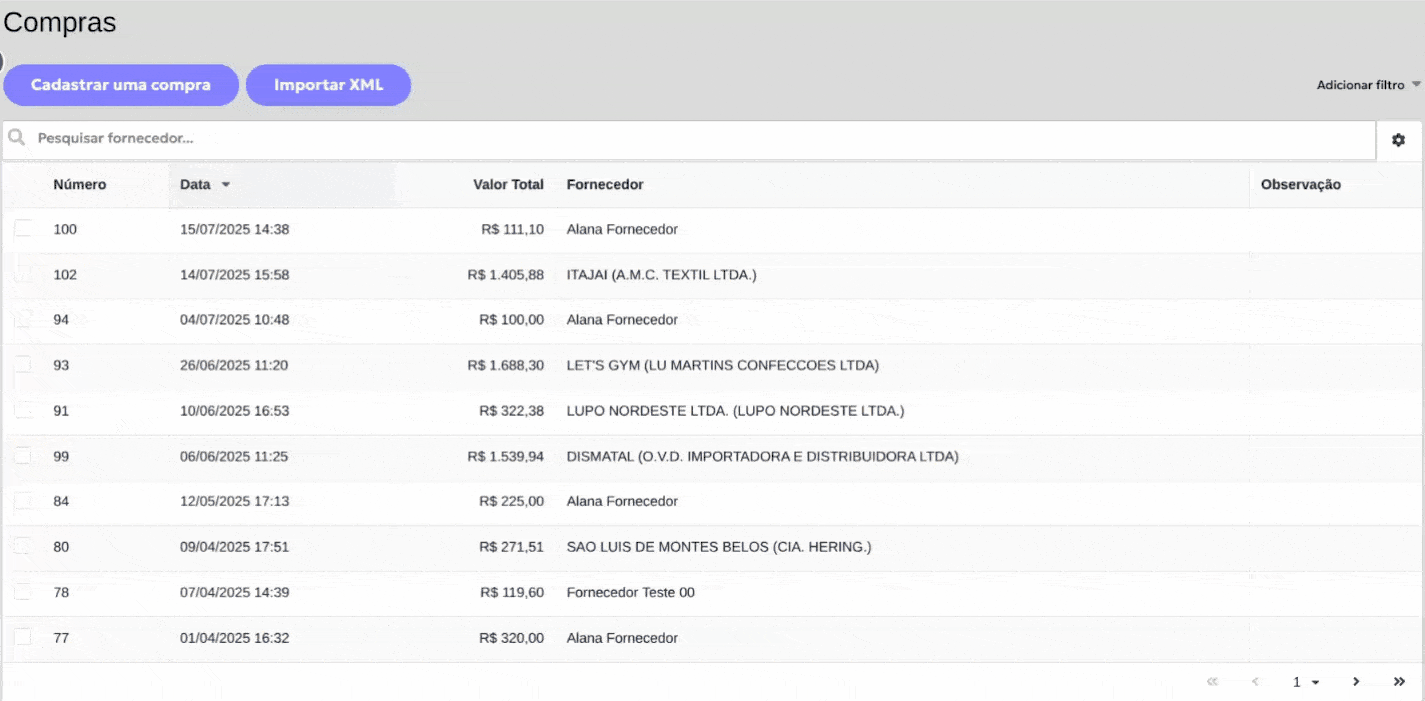
Task: Go to the next page arrow
Action: click(x=1356, y=681)
